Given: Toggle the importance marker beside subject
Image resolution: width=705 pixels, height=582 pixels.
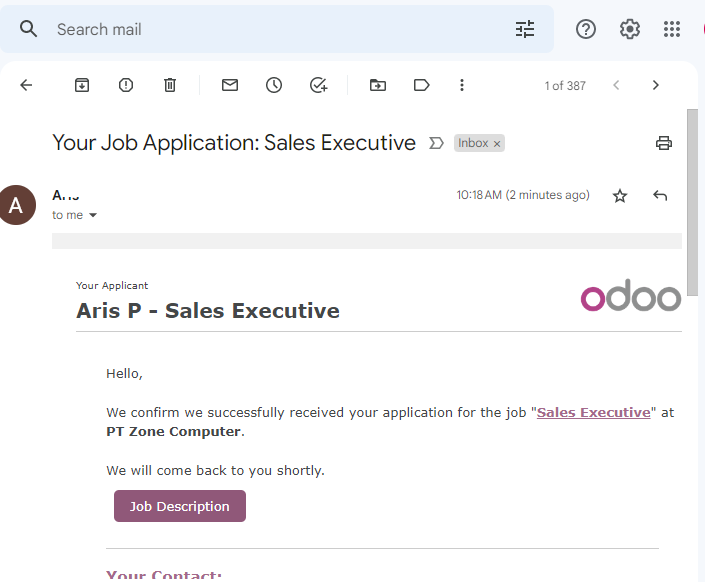Looking at the screenshot, I should (436, 143).
